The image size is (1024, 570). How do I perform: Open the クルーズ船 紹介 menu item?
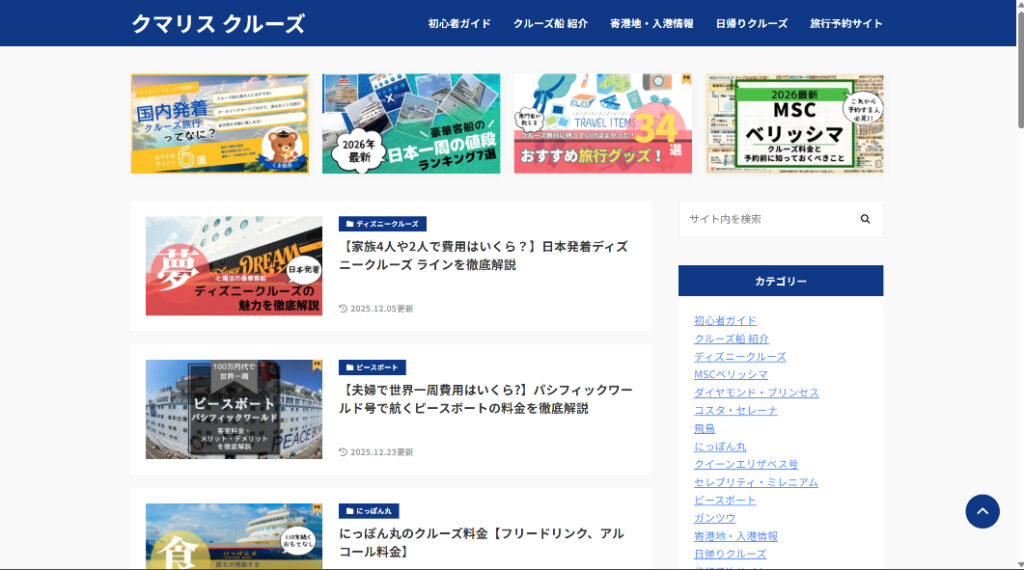[x=550, y=24]
